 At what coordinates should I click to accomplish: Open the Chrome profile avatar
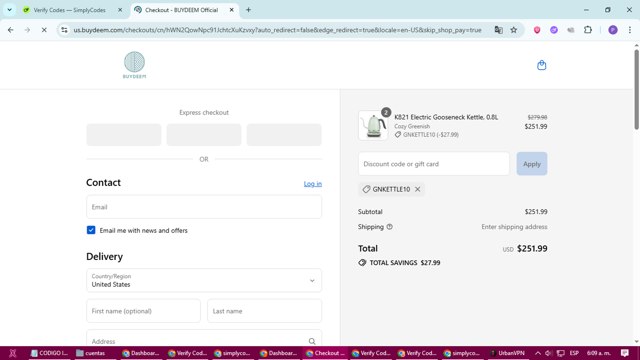point(613,30)
